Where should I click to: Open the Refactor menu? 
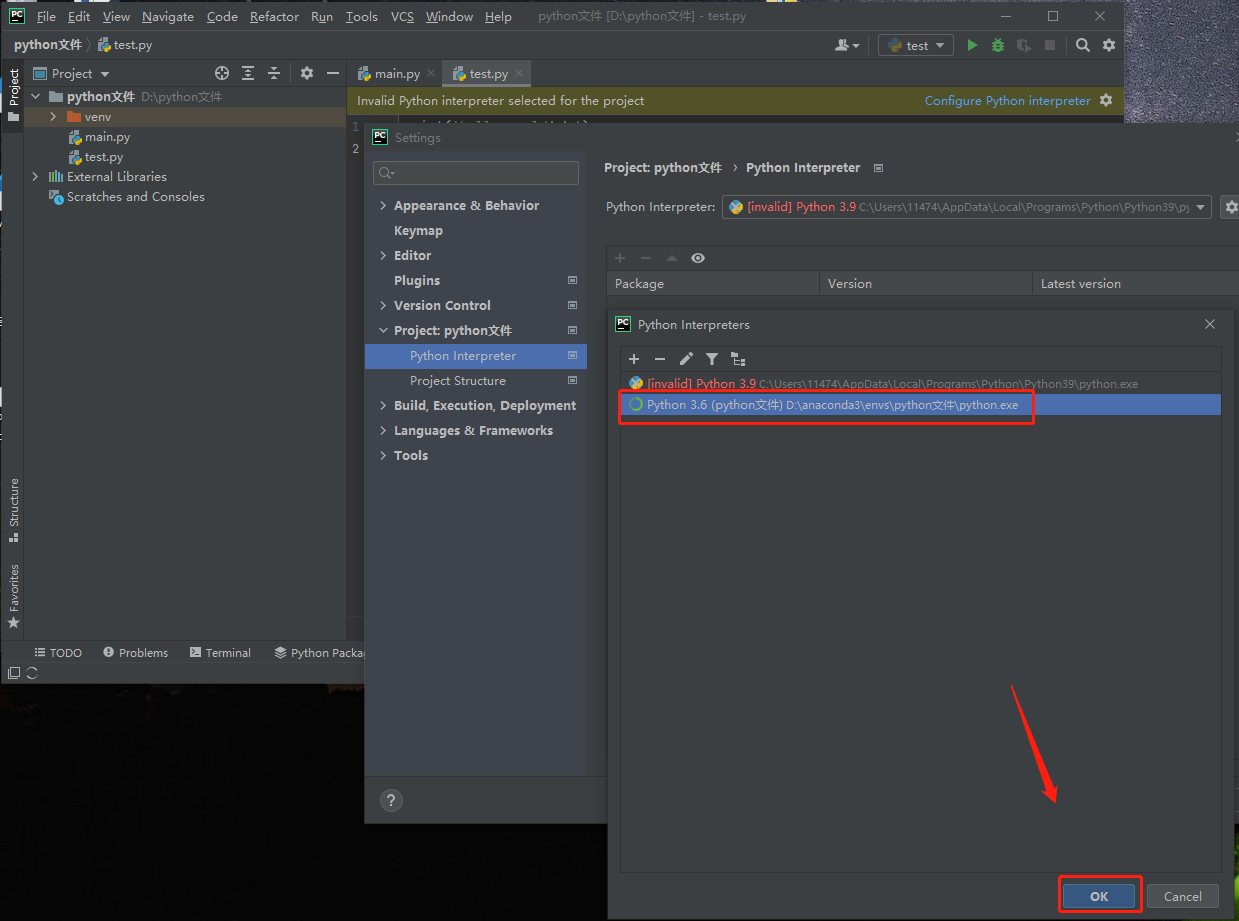click(x=274, y=17)
